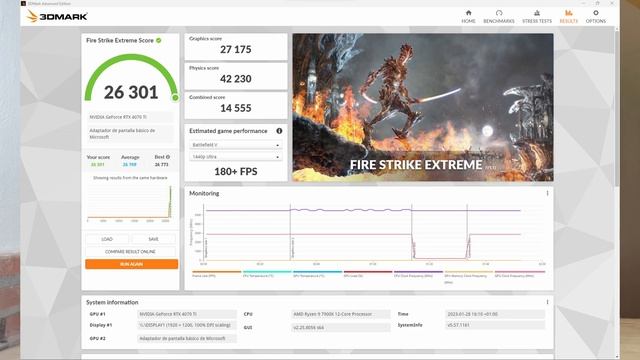Image resolution: width=640 pixels, height=360 pixels.
Task: Toggle the GPU Load legend
Action: tap(367, 274)
